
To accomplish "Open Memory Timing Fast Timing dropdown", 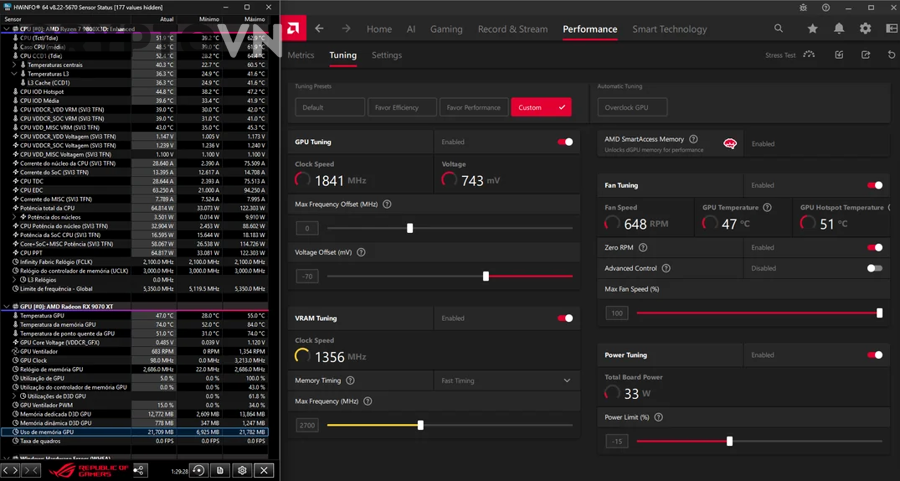I will (506, 381).
